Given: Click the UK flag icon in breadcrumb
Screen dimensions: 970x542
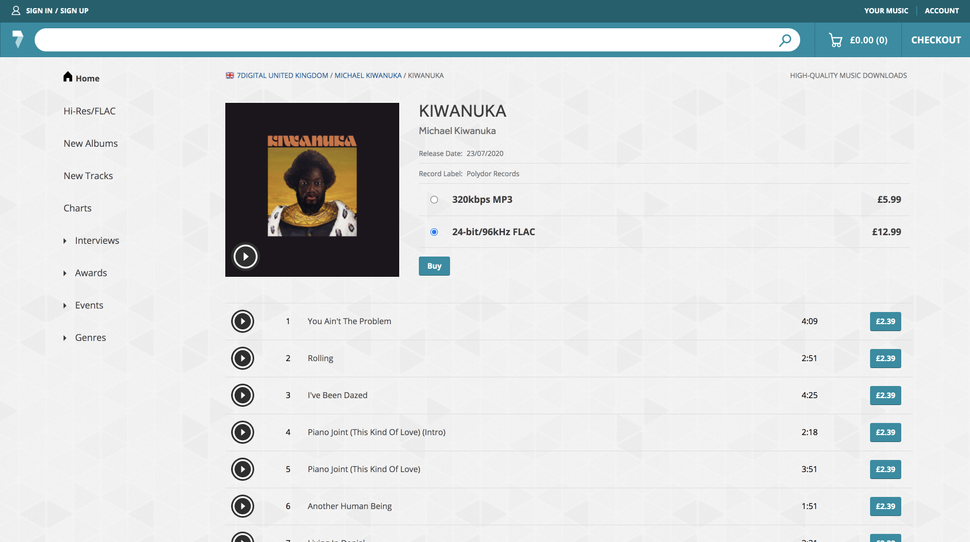Looking at the screenshot, I should click(x=230, y=75).
